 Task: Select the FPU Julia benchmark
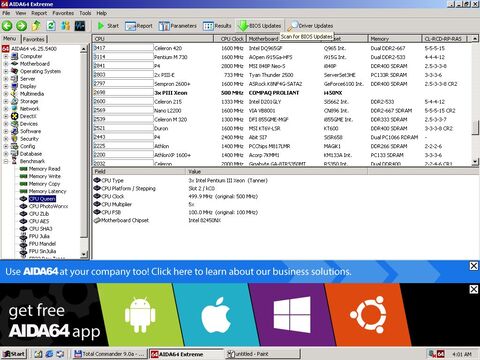[x=39, y=236]
